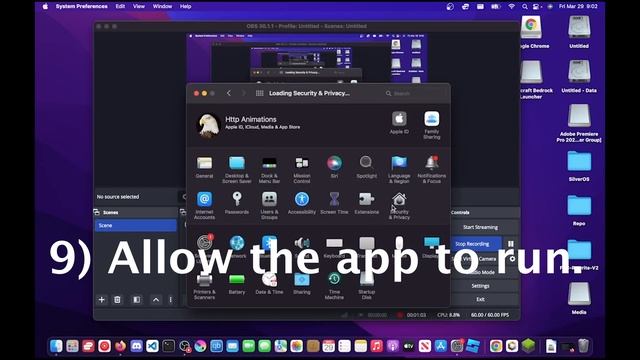Open Battery preferences
Viewport: 640px width, 360px height.
(x=237, y=284)
